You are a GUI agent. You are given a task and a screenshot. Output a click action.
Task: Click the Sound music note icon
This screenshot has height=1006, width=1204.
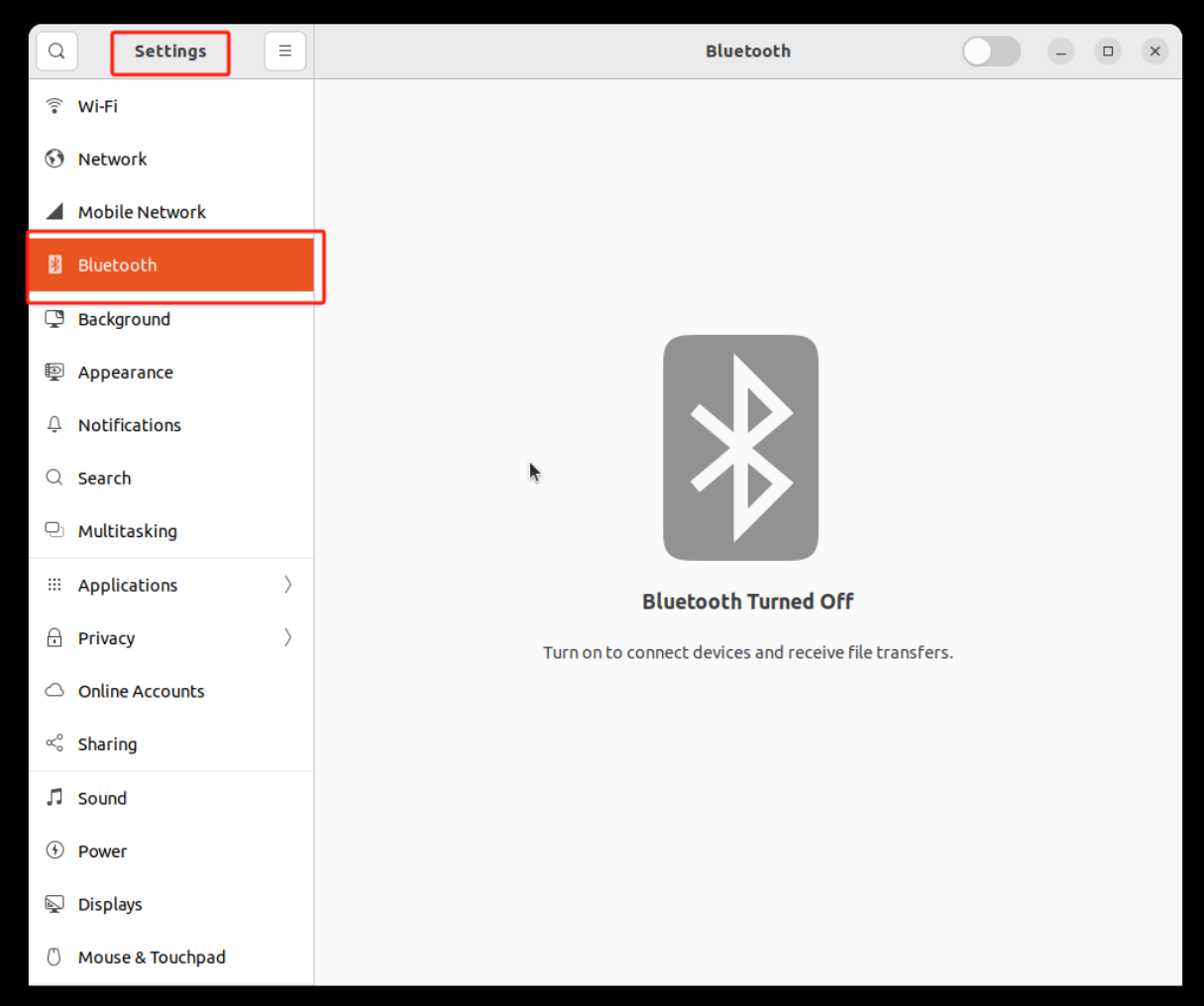tap(55, 798)
